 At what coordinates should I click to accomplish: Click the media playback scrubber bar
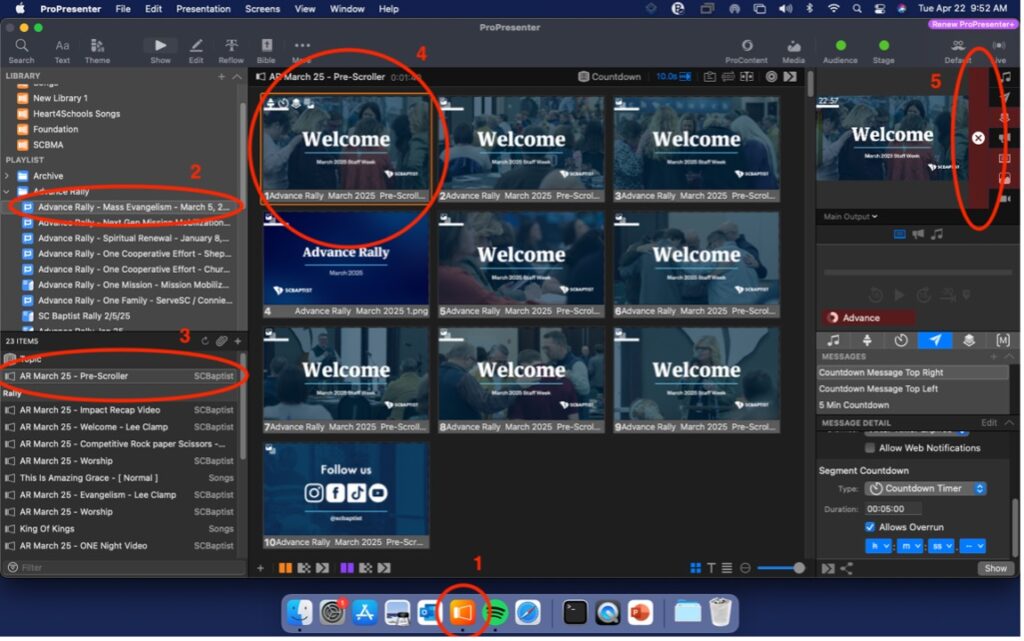tap(916, 272)
